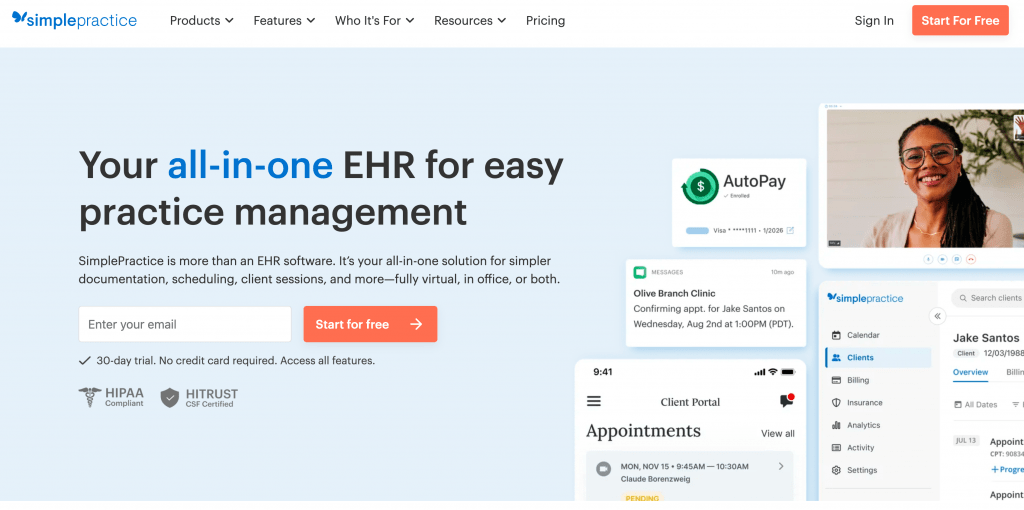Open Calendar in the sidebar
Screen dimensions: 1024x510
(x=878, y=335)
